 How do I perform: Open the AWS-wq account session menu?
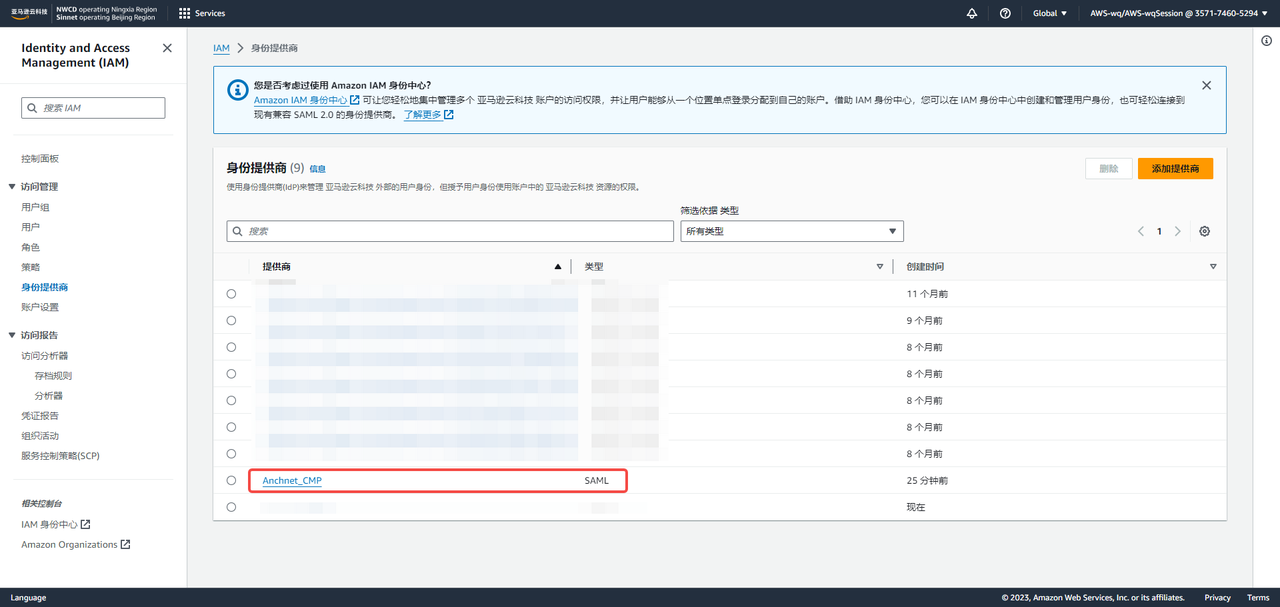pos(1180,13)
